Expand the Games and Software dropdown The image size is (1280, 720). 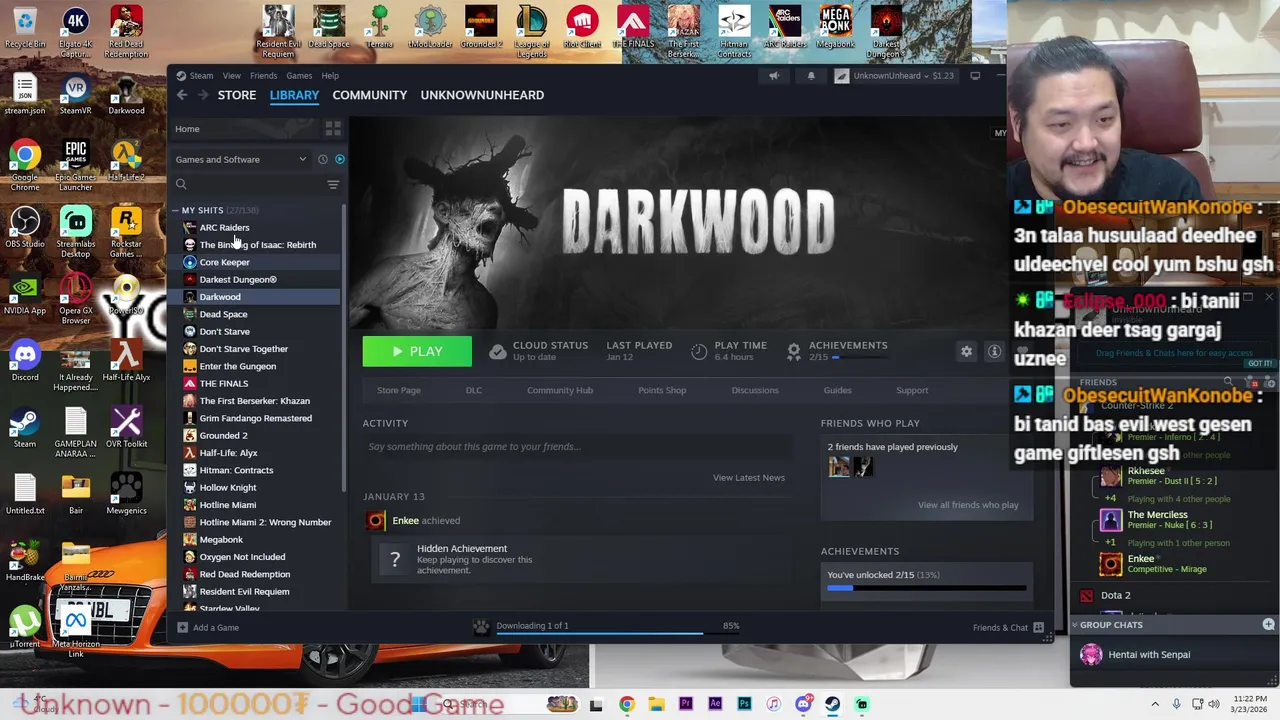pyautogui.click(x=241, y=159)
